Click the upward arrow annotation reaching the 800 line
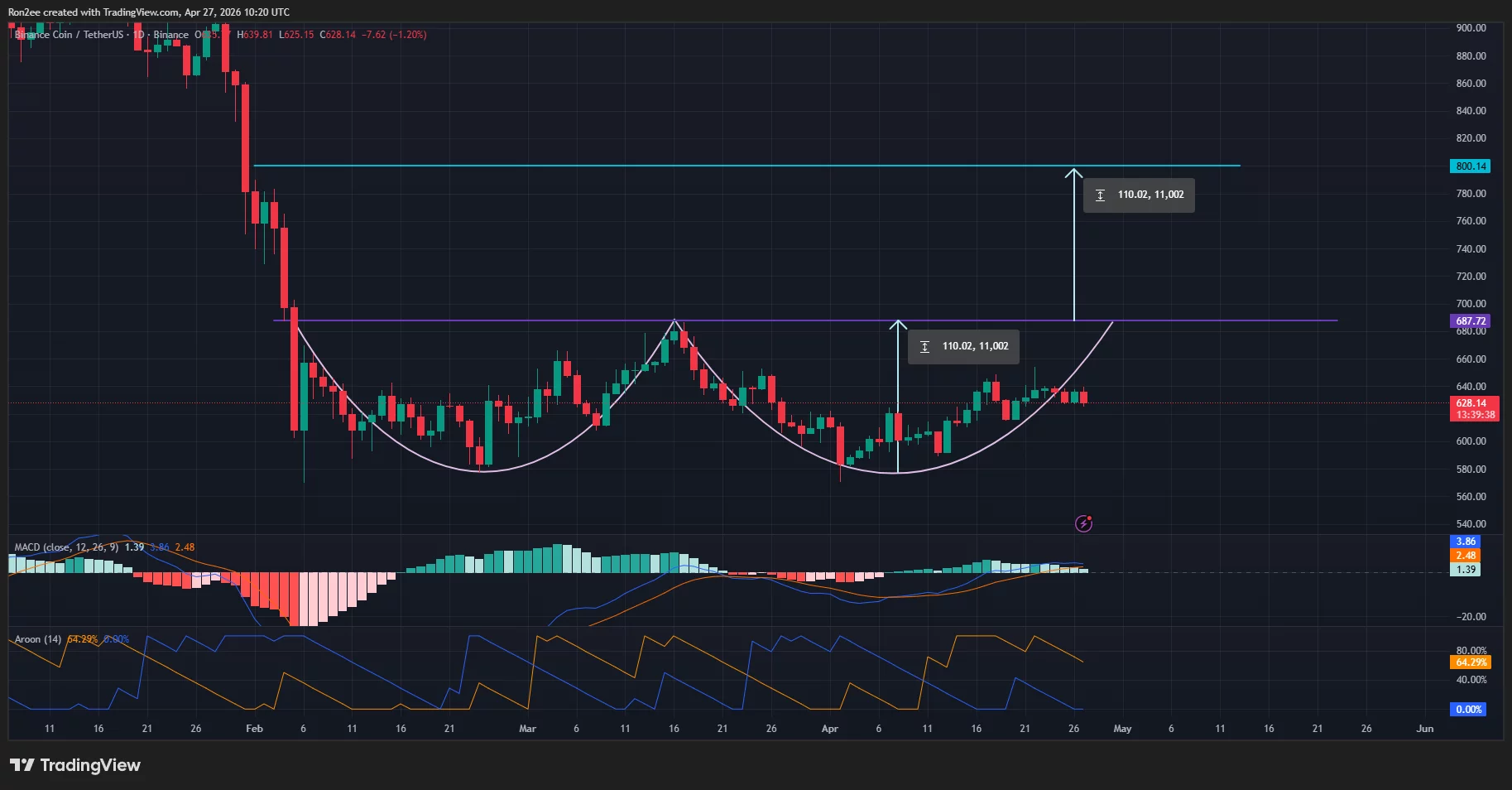This screenshot has width=1512, height=790. pyautogui.click(x=1074, y=240)
